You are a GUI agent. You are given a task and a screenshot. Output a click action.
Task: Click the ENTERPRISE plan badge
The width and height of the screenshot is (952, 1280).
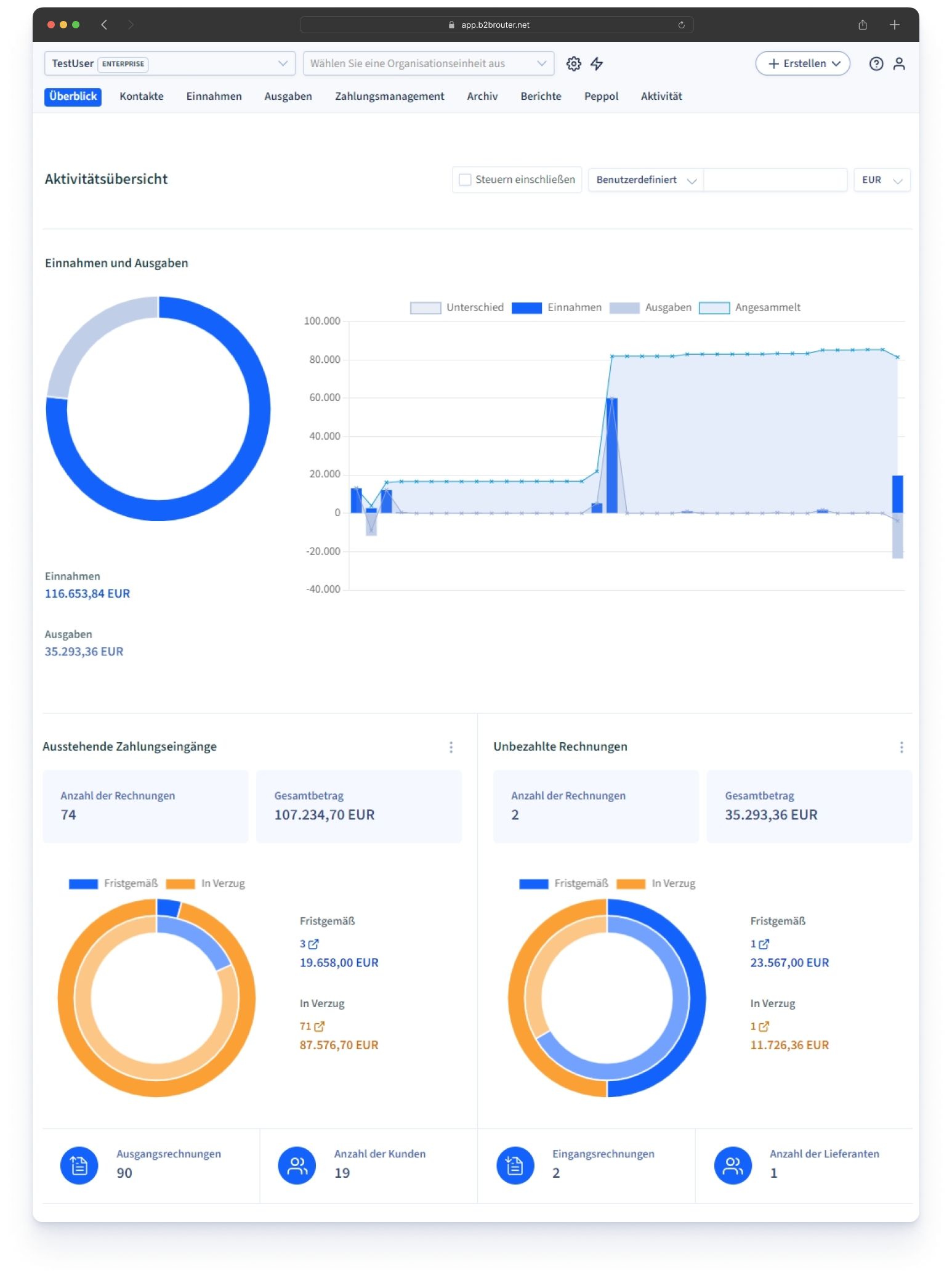click(123, 64)
